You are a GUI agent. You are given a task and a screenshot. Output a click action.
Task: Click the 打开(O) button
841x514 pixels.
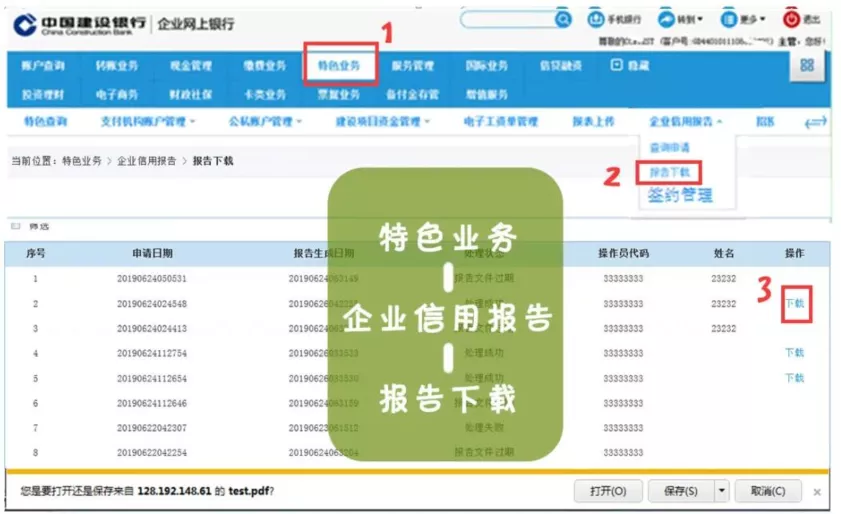608,491
